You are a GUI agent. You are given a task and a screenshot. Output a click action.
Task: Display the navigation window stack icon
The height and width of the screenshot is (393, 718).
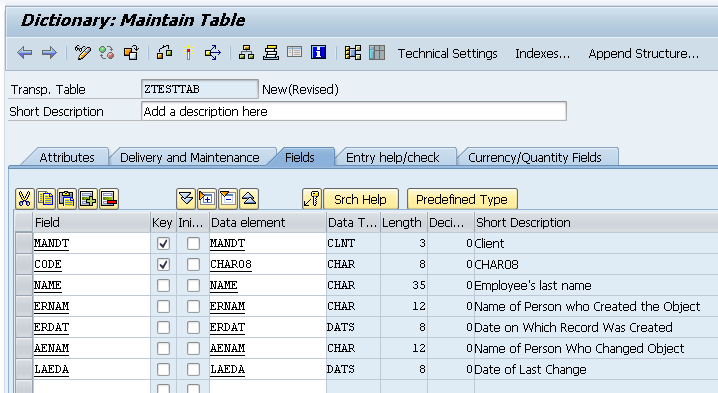pyautogui.click(x=271, y=53)
